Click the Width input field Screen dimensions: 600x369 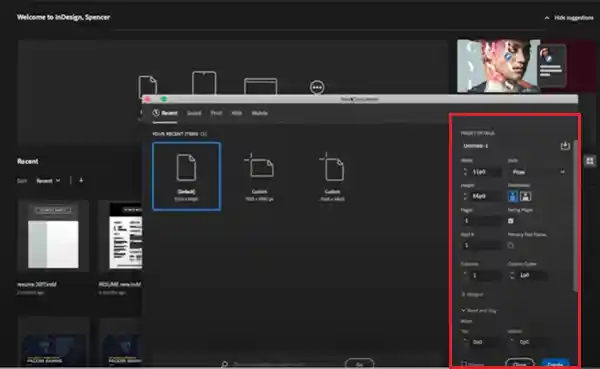coord(486,172)
